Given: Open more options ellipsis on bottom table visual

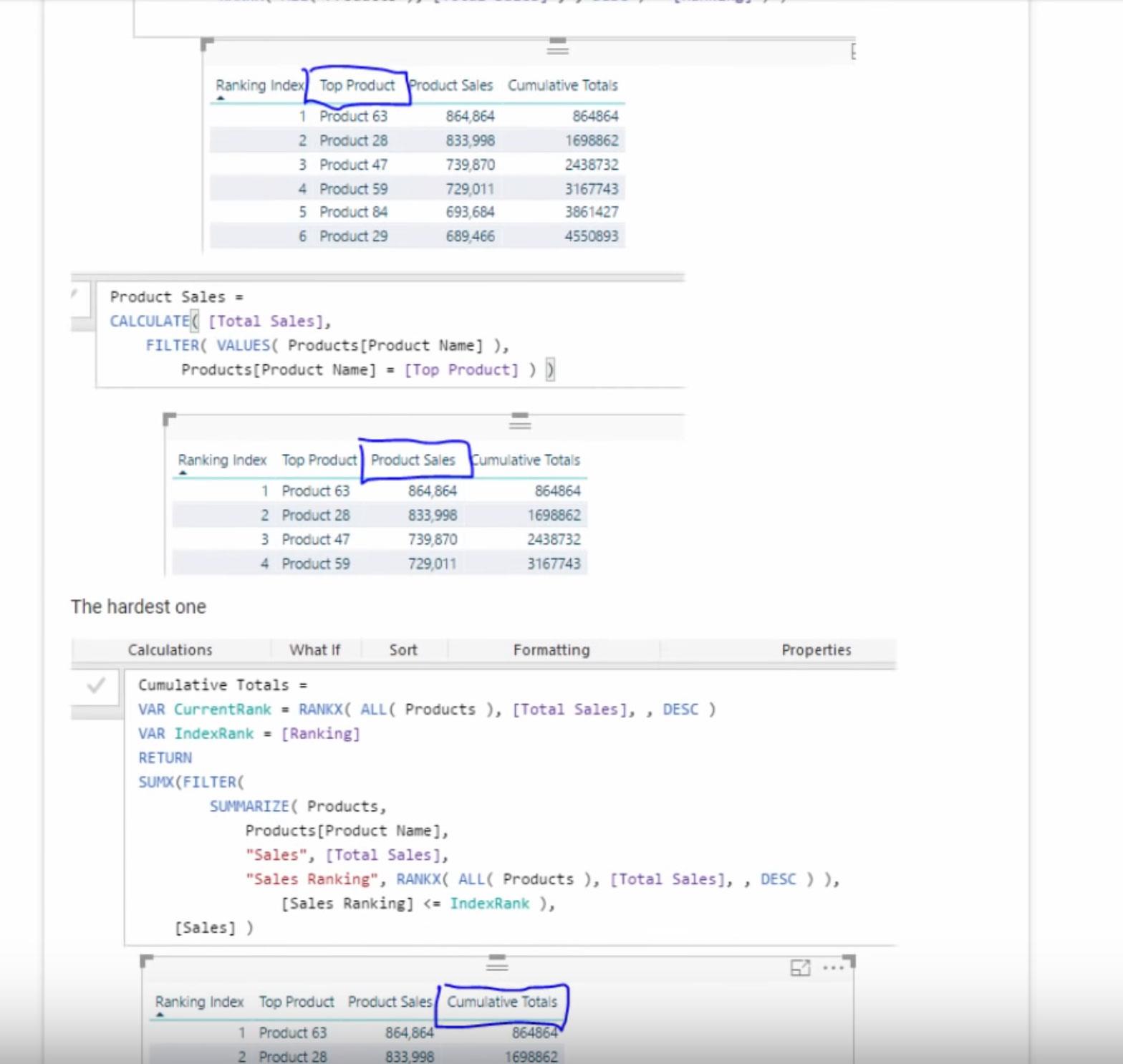Looking at the screenshot, I should [833, 968].
